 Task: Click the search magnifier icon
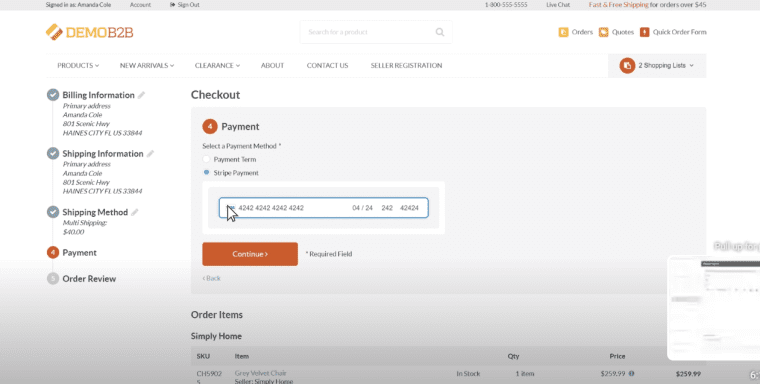pos(440,32)
